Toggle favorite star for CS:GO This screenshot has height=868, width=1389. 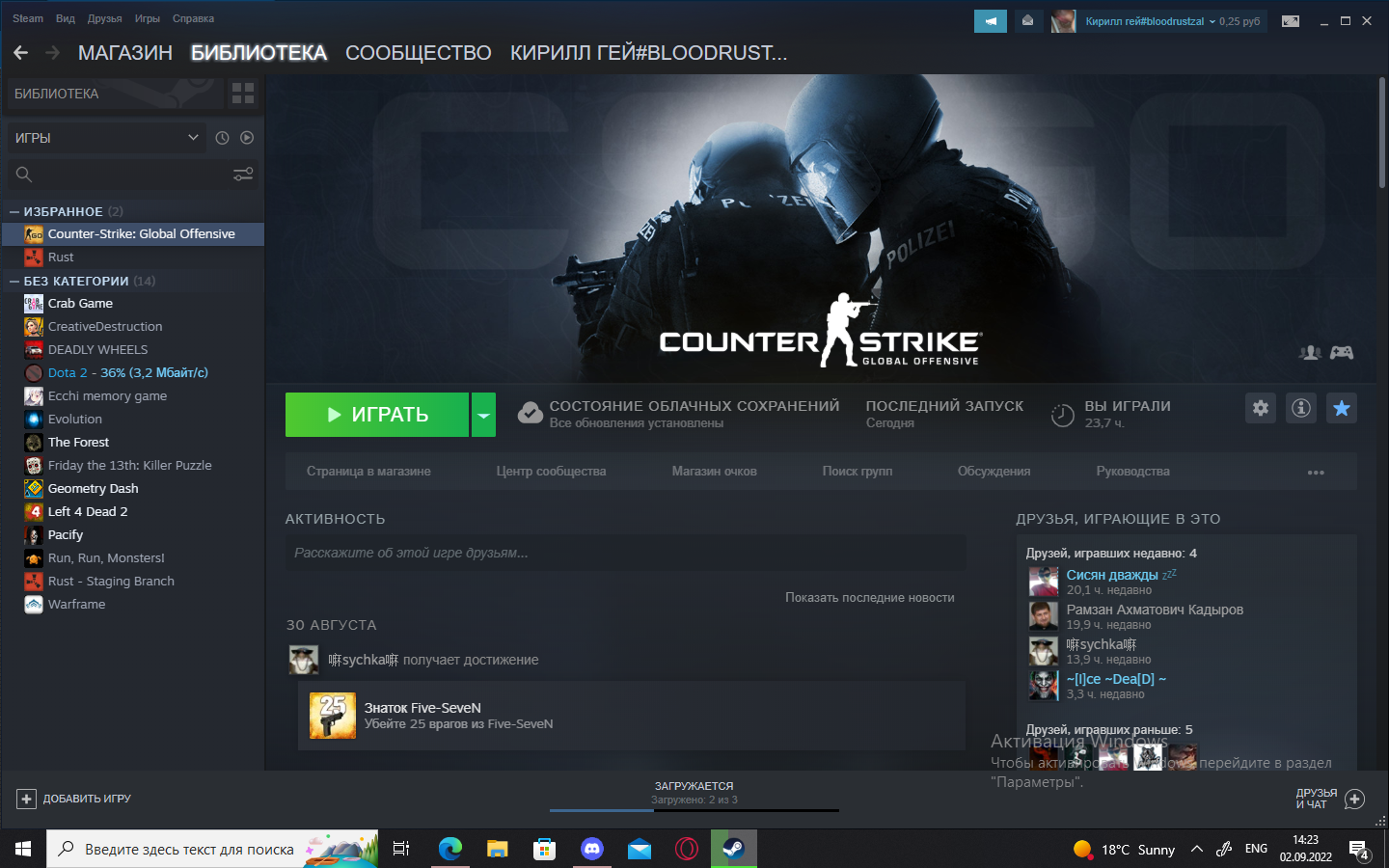(1342, 408)
